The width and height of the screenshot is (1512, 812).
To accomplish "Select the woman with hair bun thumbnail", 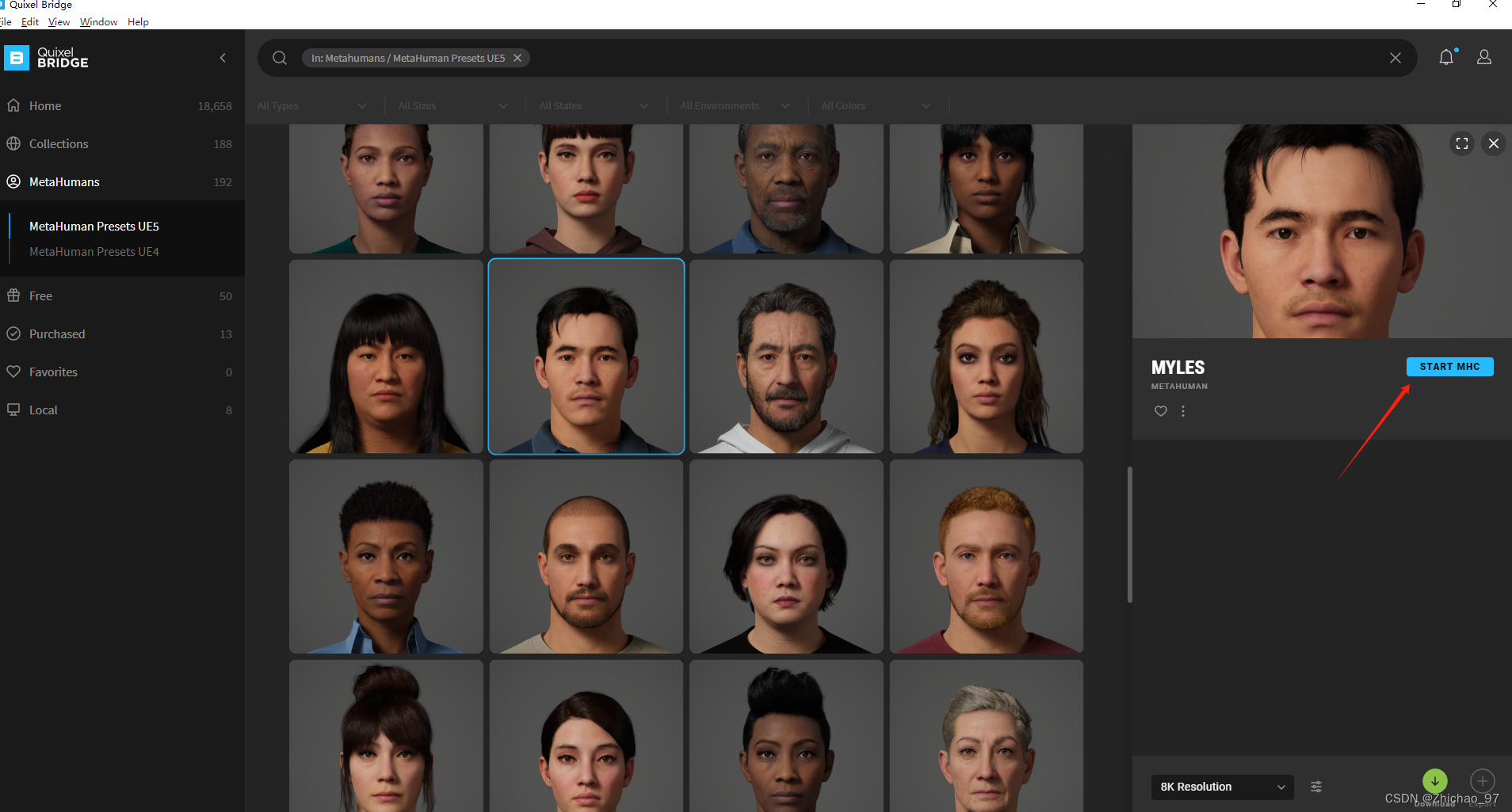I will point(386,736).
